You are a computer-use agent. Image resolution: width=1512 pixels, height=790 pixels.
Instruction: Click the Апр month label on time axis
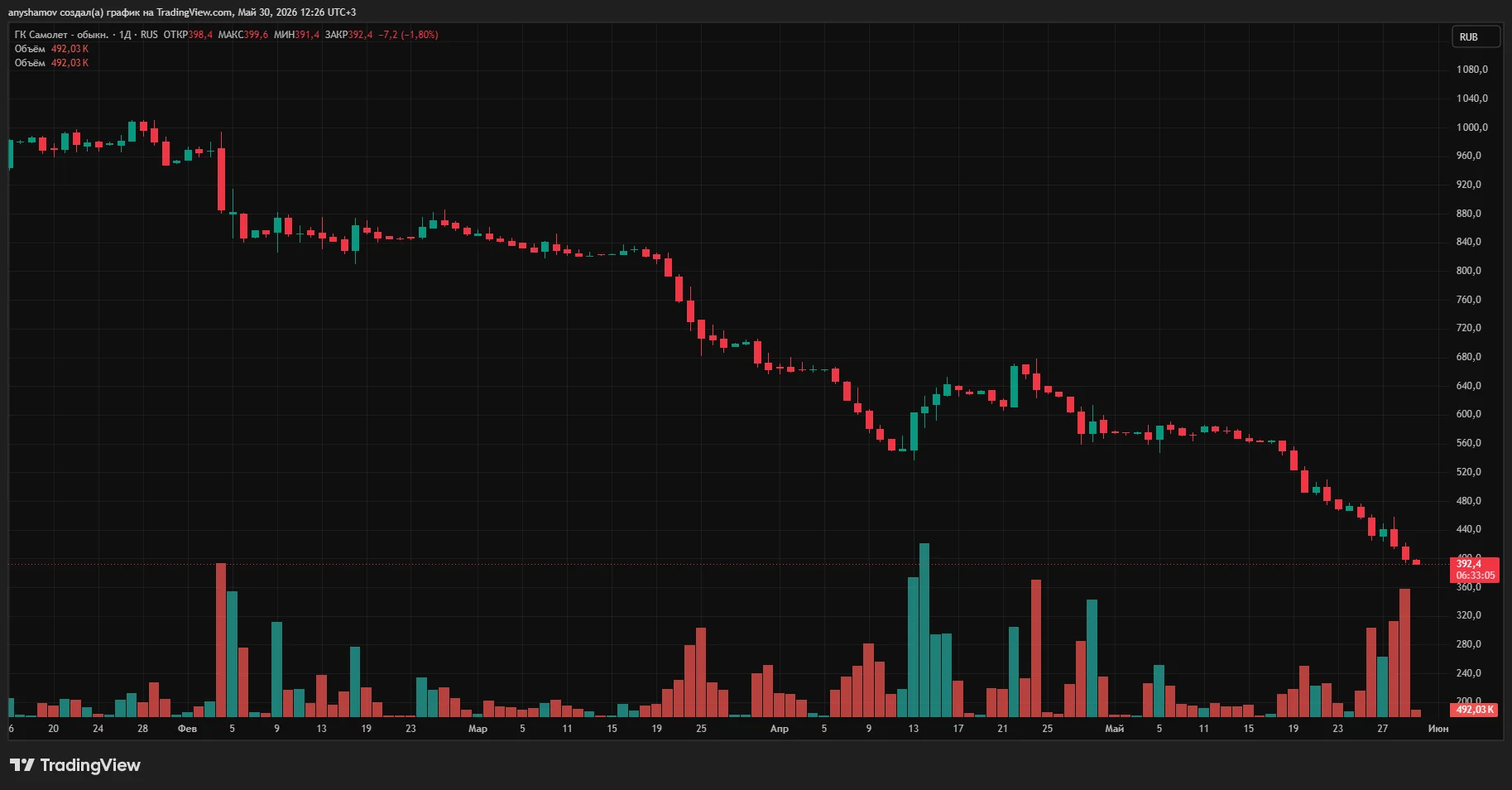click(780, 729)
